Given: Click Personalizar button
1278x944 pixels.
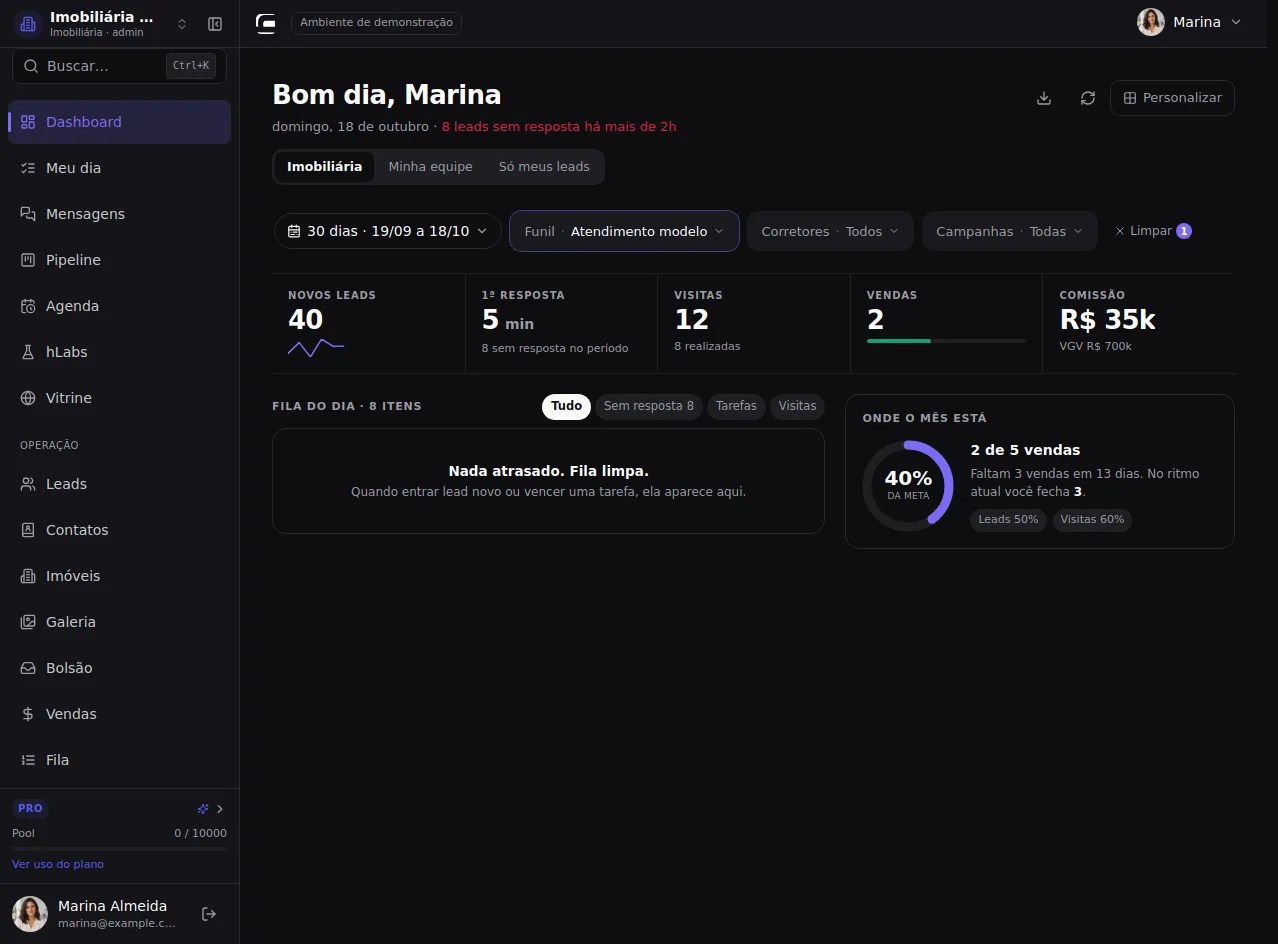Looking at the screenshot, I should coord(1172,98).
